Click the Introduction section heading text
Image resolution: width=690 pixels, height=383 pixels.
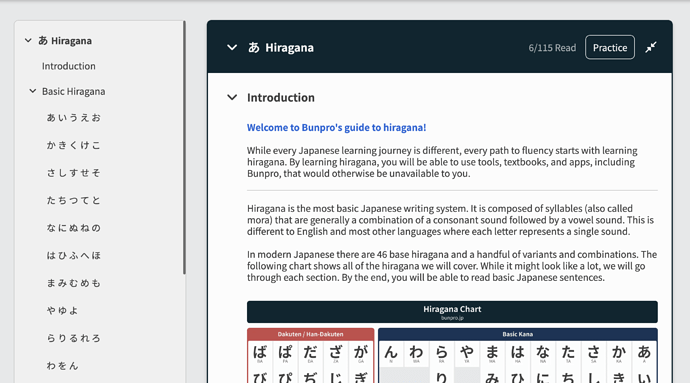coord(281,97)
